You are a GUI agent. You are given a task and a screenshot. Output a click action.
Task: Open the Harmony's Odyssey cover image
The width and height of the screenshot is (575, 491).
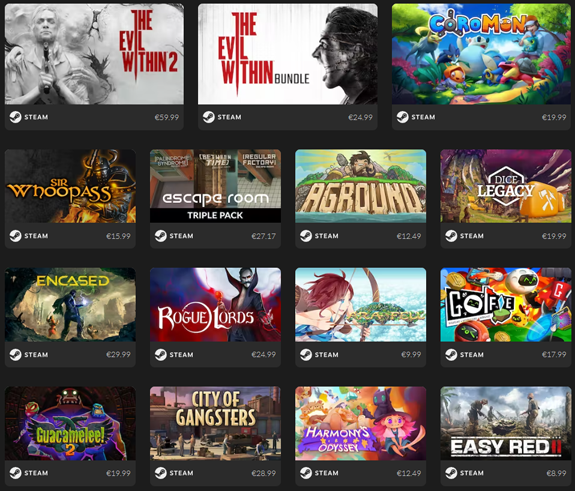point(360,423)
